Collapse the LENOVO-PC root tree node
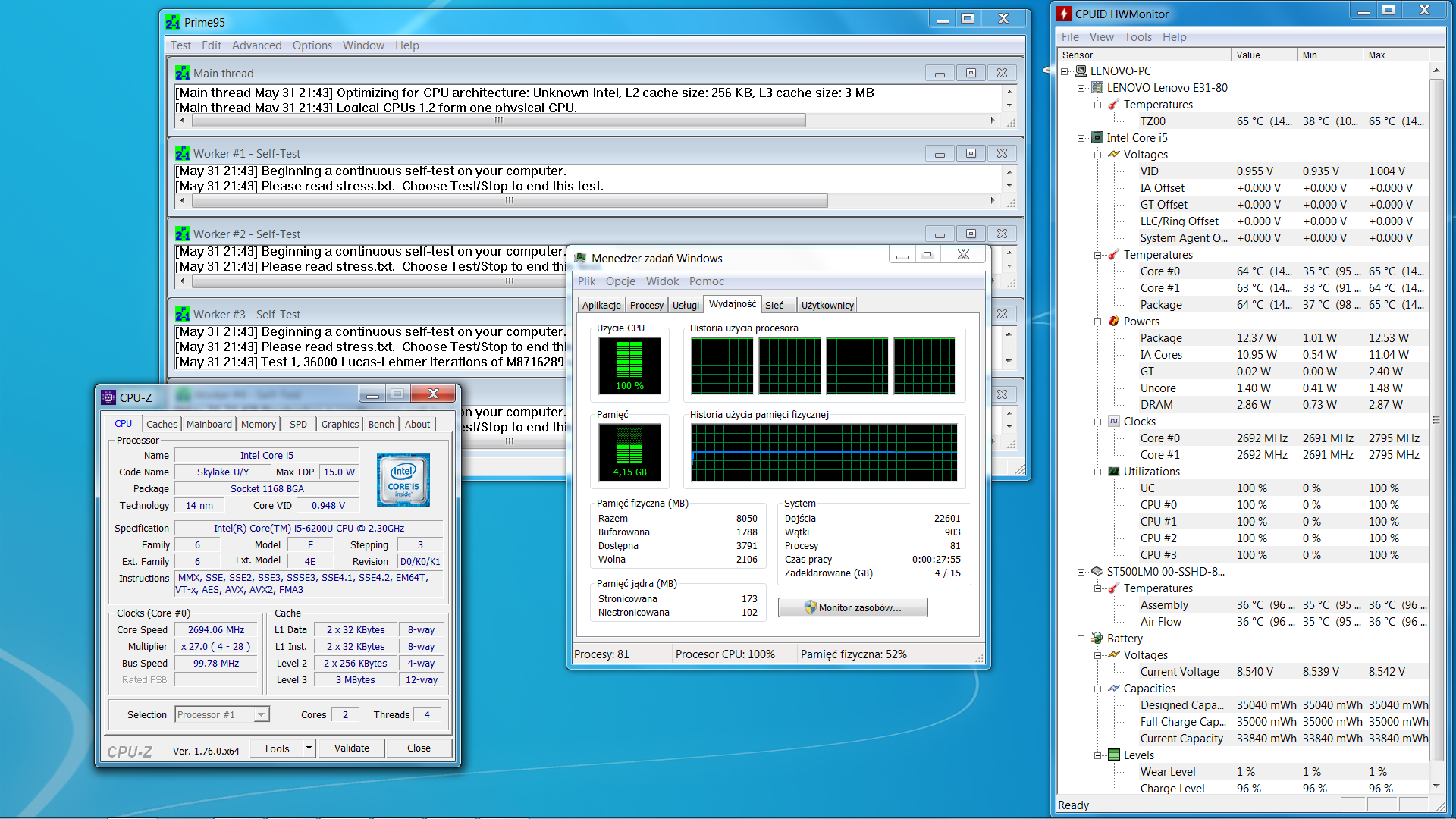This screenshot has height=819, width=1456. coord(1065,71)
